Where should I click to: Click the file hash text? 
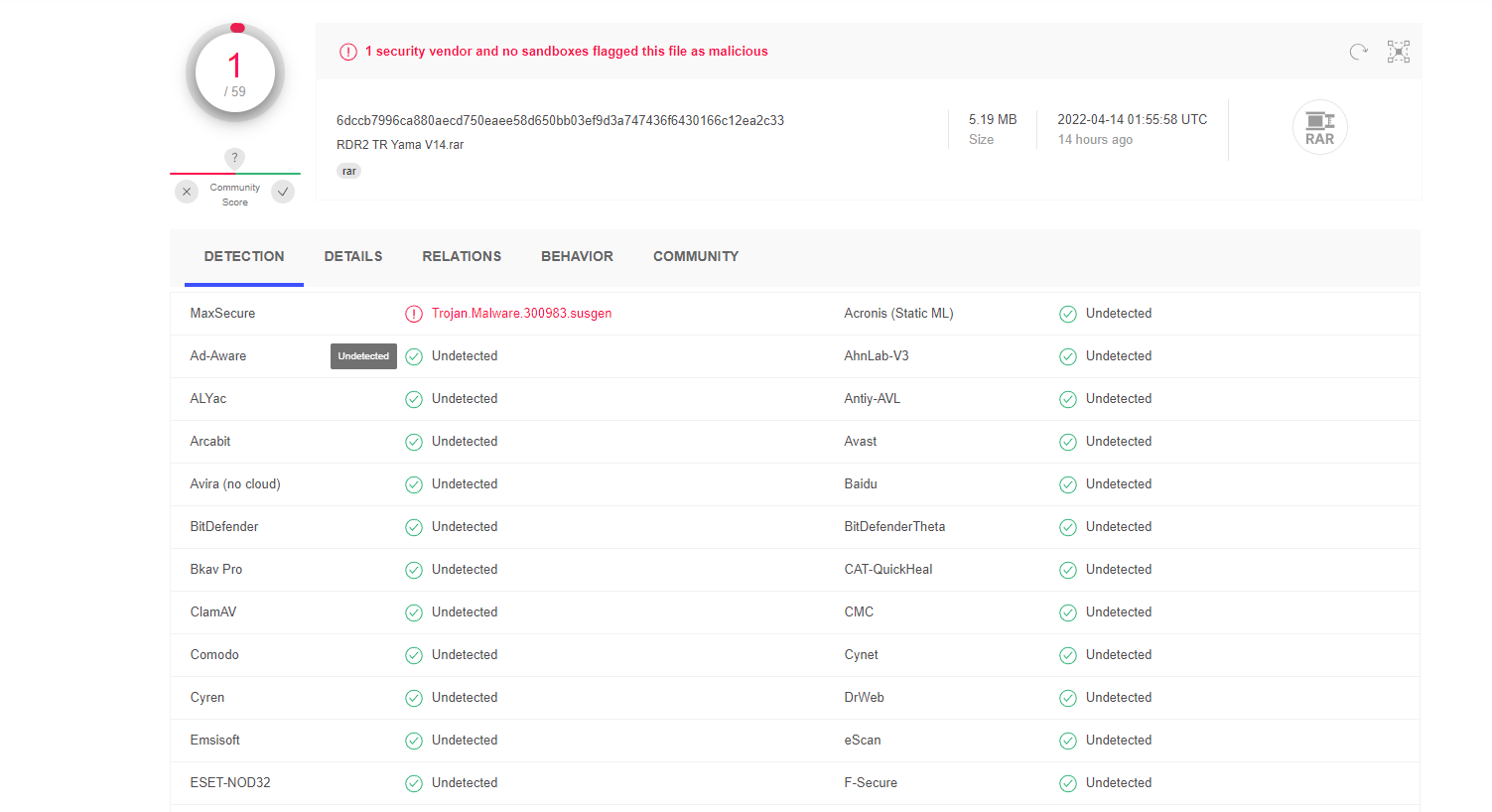coord(560,120)
